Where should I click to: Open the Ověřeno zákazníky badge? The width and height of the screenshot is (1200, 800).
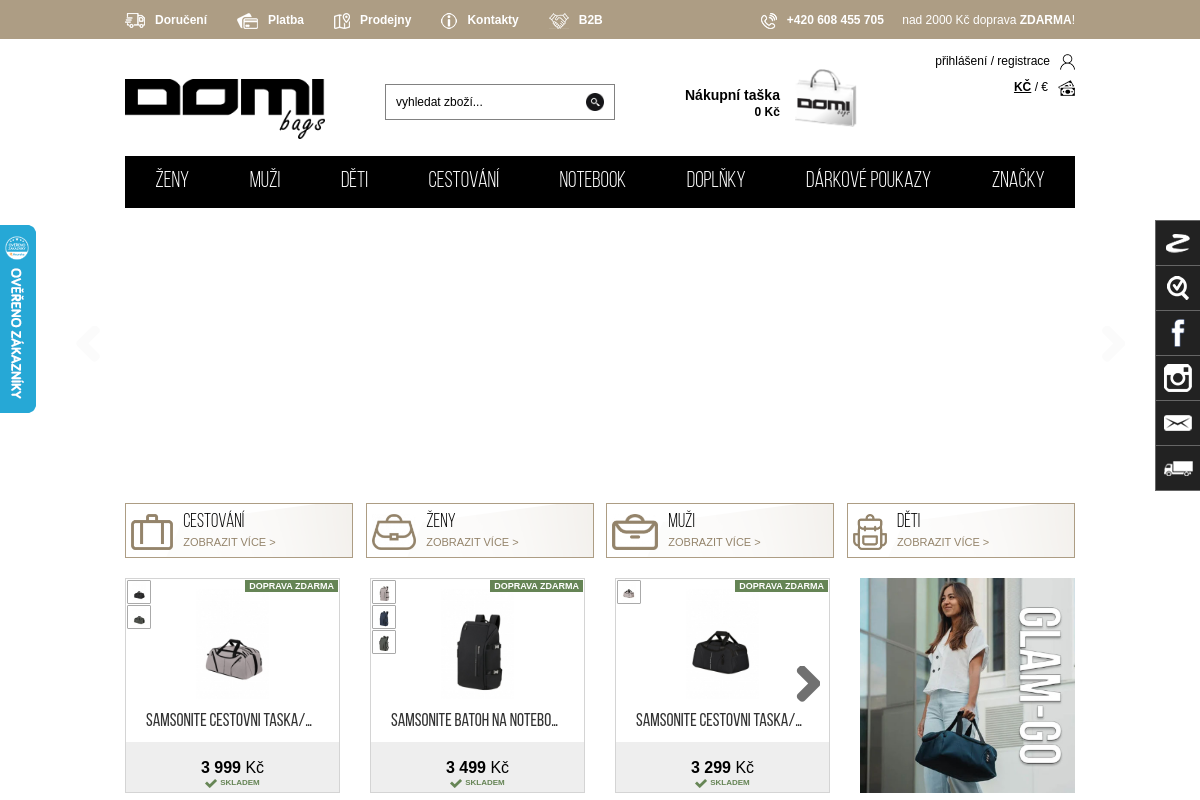[17, 319]
